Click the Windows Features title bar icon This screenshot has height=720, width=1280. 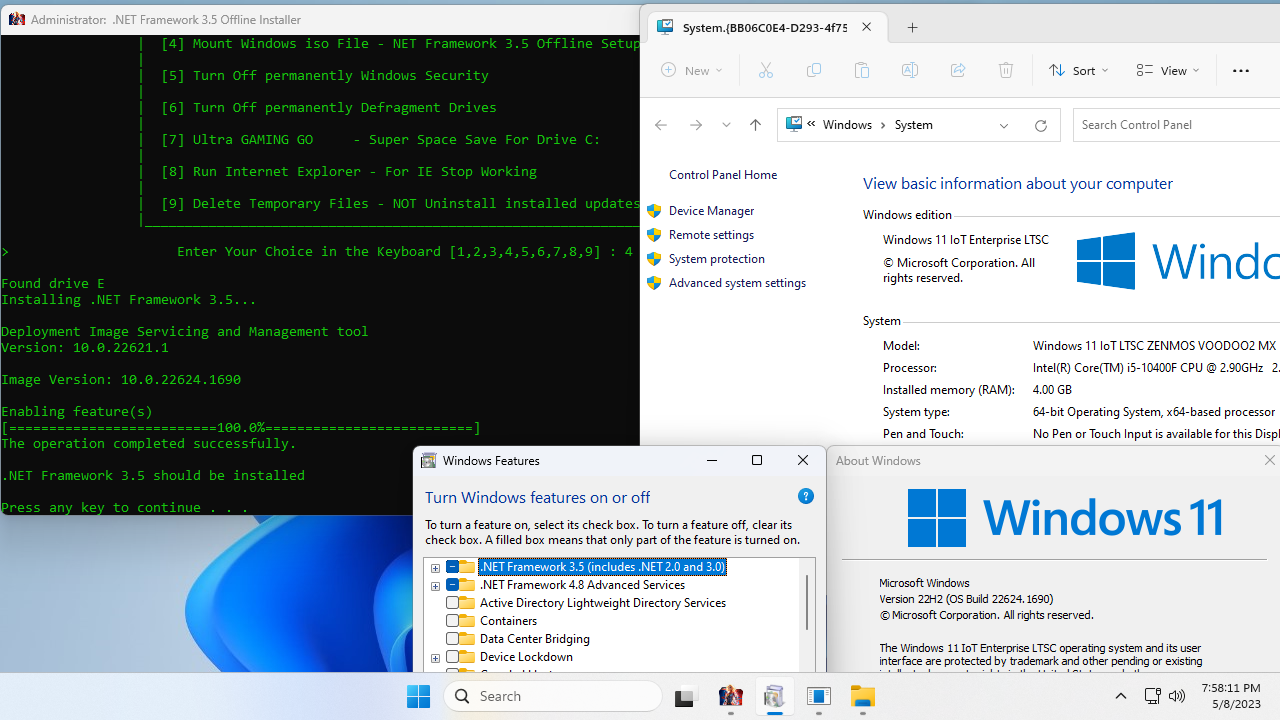429,461
